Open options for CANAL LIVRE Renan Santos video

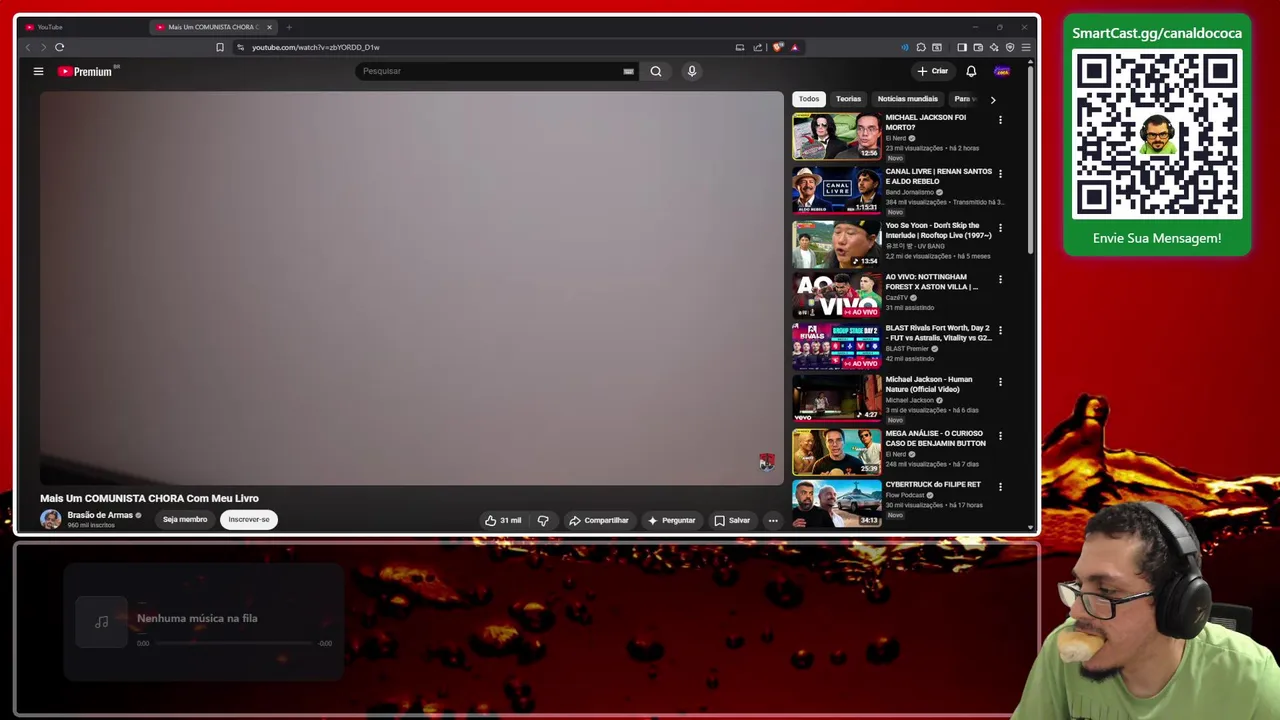pyautogui.click(x=1000, y=174)
